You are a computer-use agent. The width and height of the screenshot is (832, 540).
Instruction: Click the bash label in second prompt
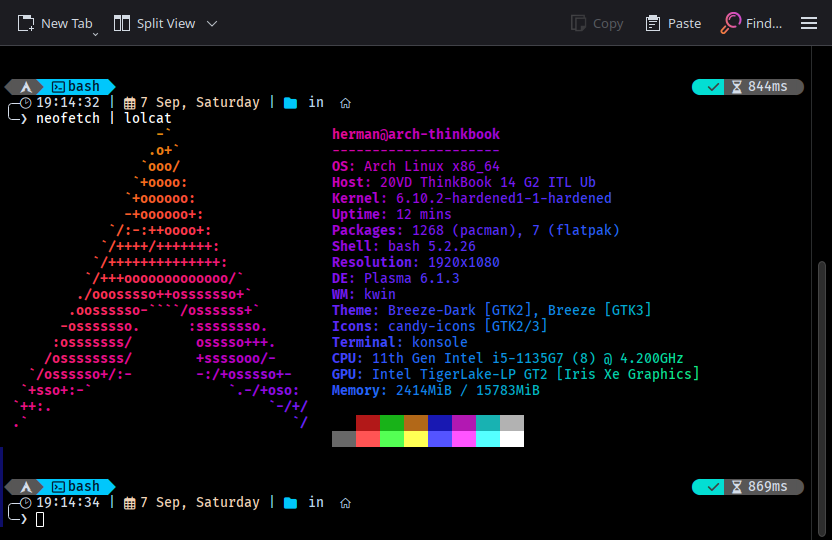point(84,486)
